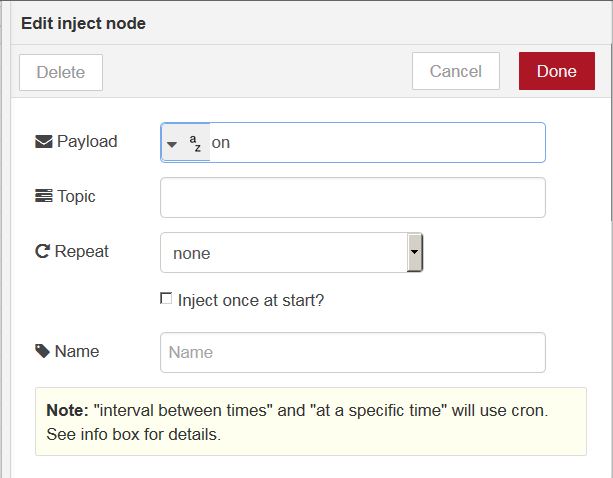This screenshot has height=478, width=613.
Task: Click the envelope icon beside Payload
Action: [x=43, y=142]
